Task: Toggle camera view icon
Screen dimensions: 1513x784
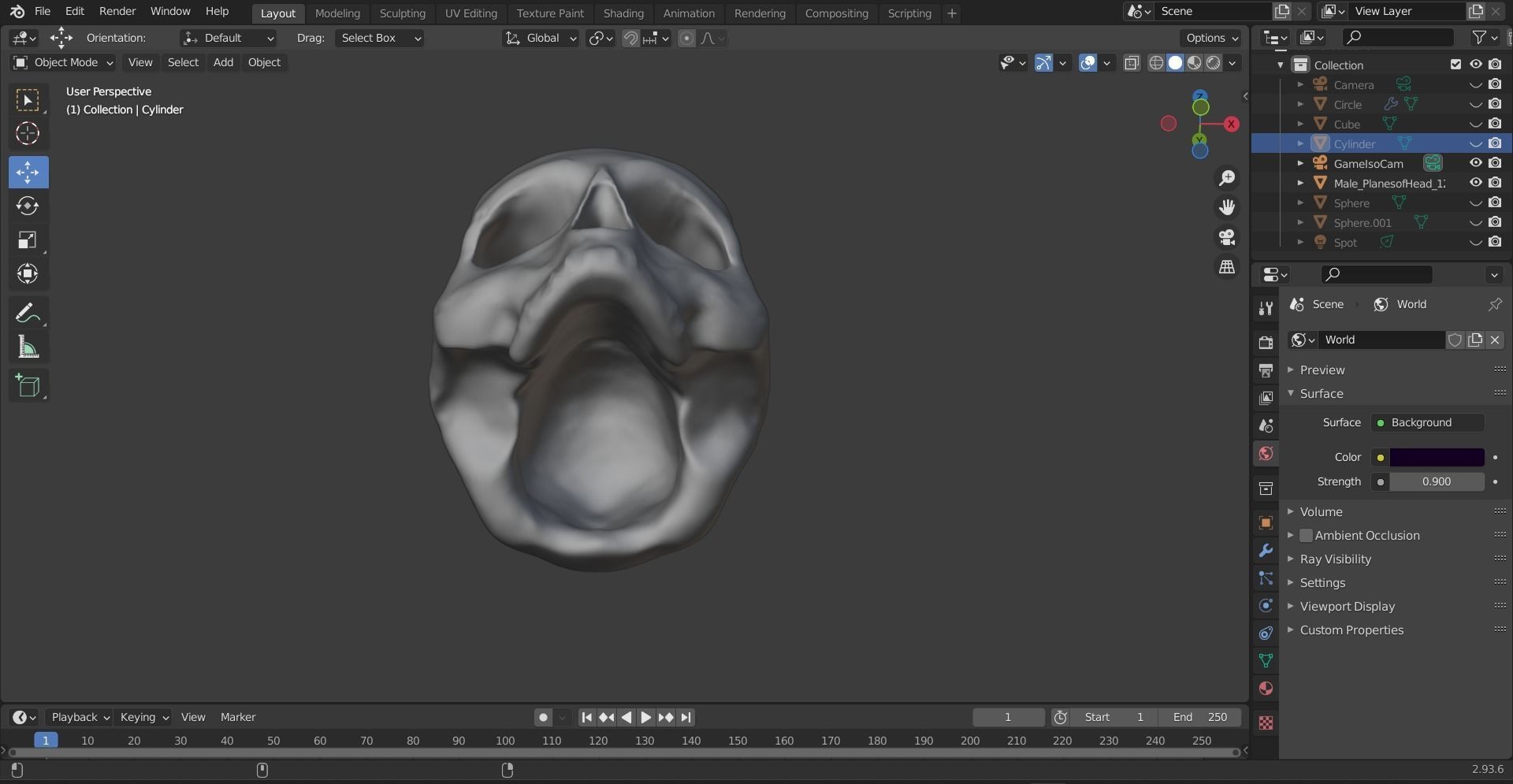Action: 1227,237
